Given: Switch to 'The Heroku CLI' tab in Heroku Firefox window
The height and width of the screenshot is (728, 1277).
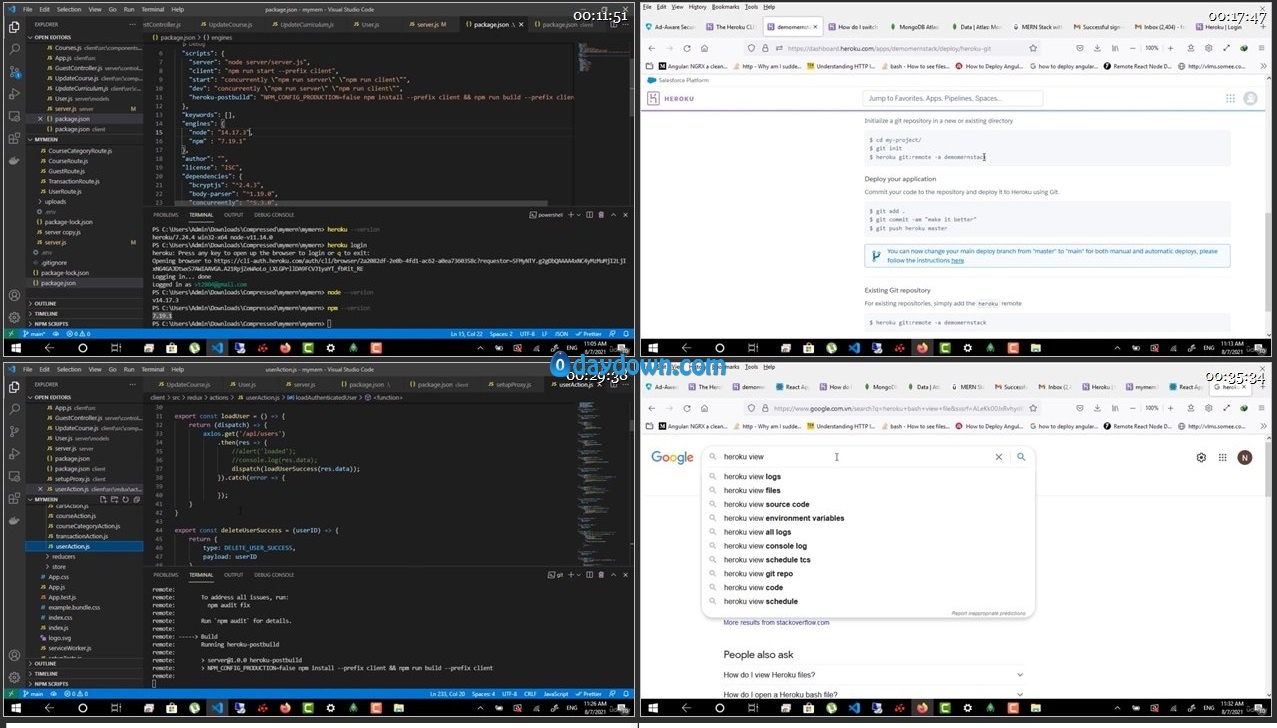Looking at the screenshot, I should pos(730,27).
